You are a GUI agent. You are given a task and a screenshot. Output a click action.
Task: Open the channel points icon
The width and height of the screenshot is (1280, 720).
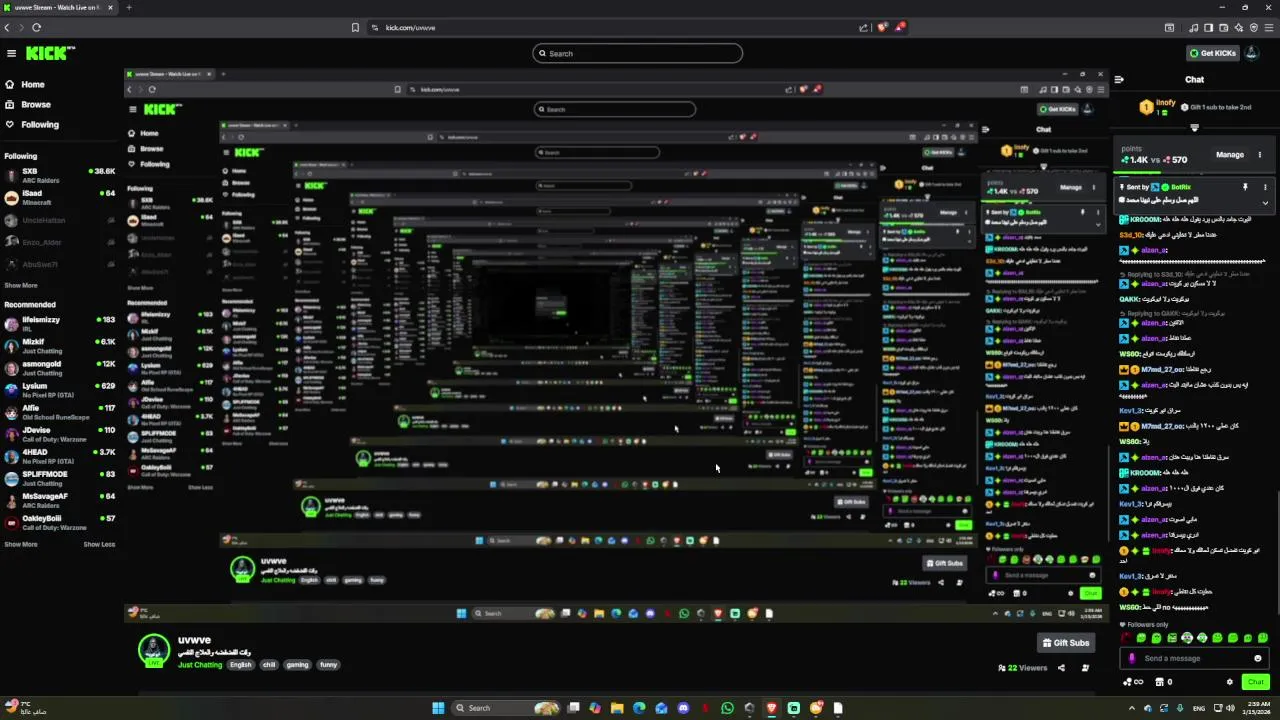(1133, 682)
